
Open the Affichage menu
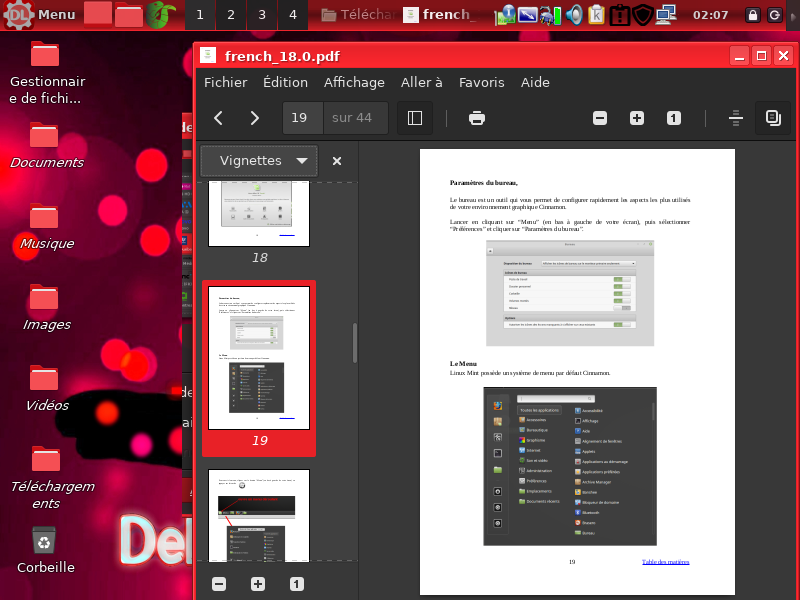[354, 83]
